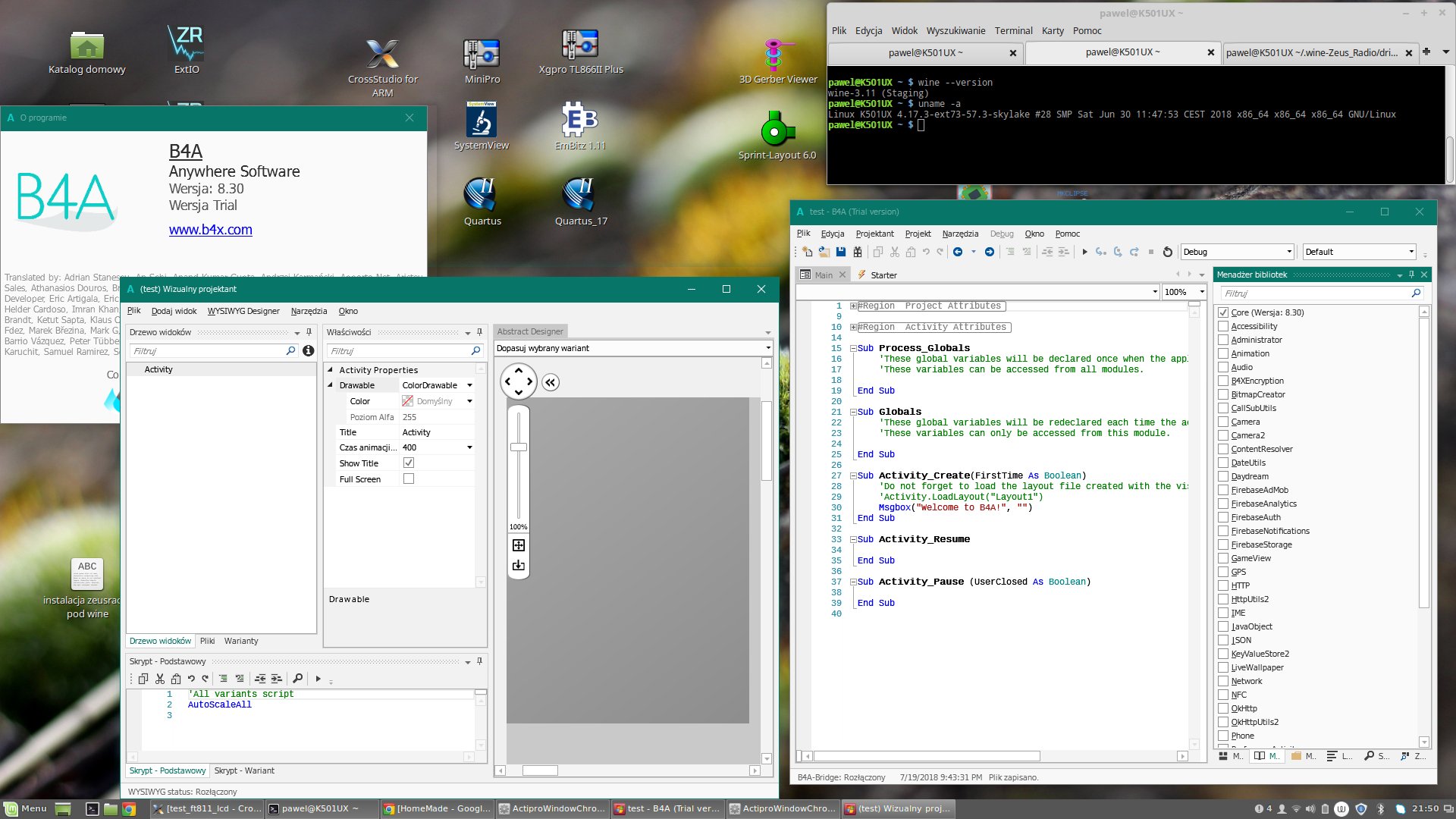Open the Projekt menu in B4A
This screenshot has height=819, width=1456.
(x=917, y=234)
